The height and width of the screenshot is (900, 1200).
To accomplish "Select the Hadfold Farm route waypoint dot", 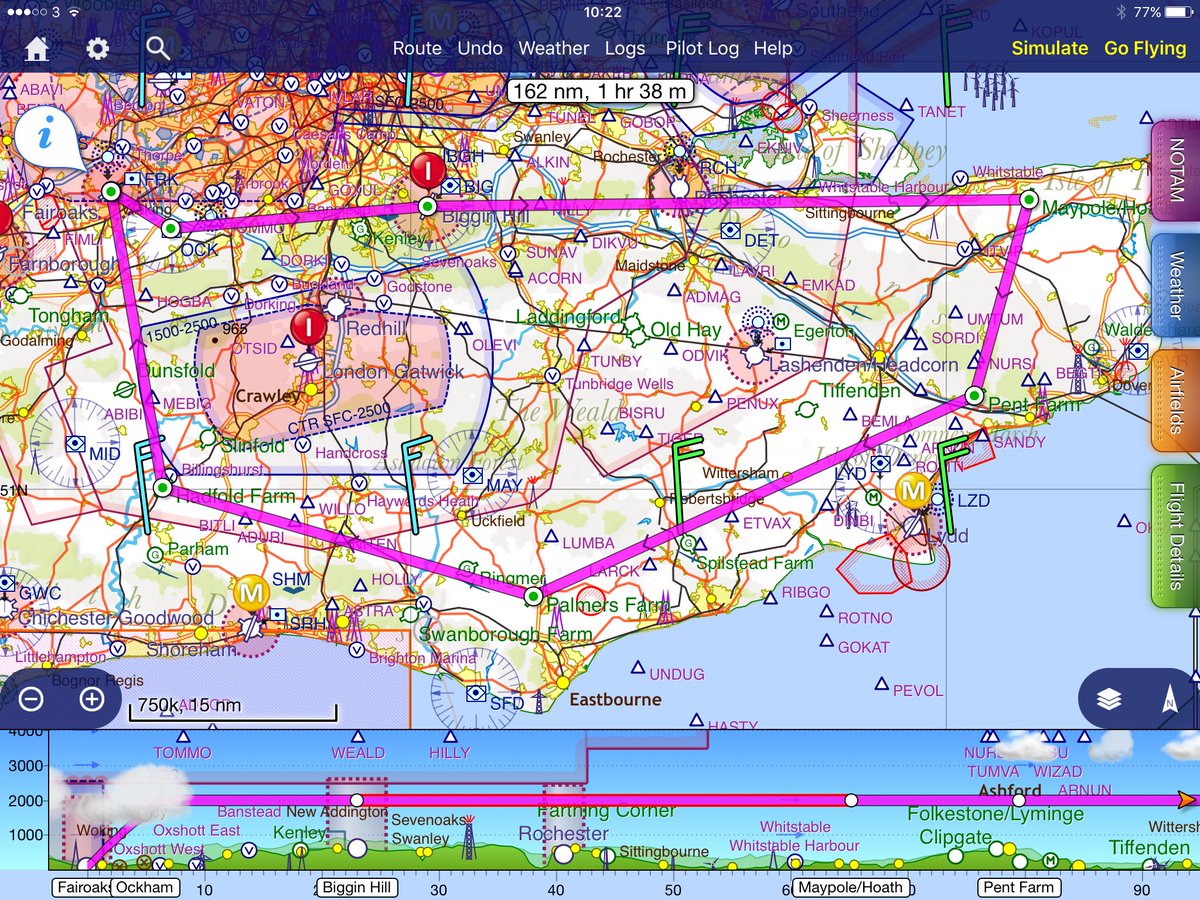I will pyautogui.click(x=162, y=488).
